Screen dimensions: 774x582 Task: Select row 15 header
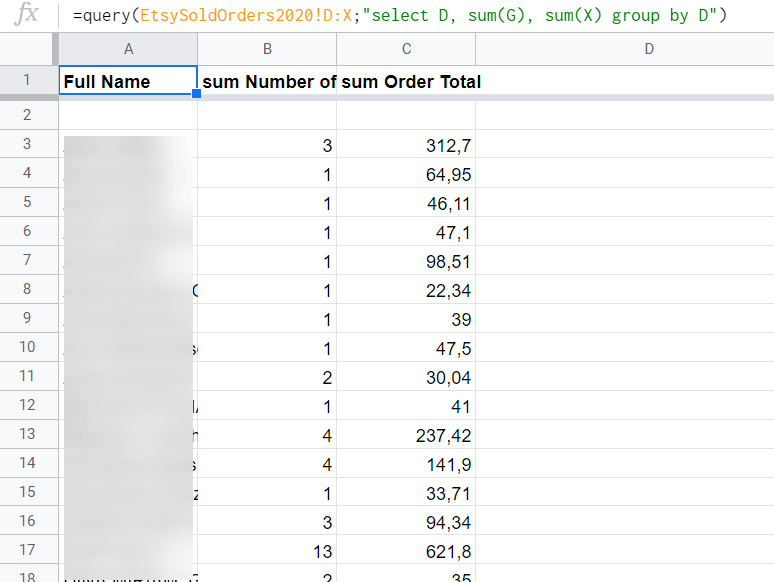click(x=27, y=492)
